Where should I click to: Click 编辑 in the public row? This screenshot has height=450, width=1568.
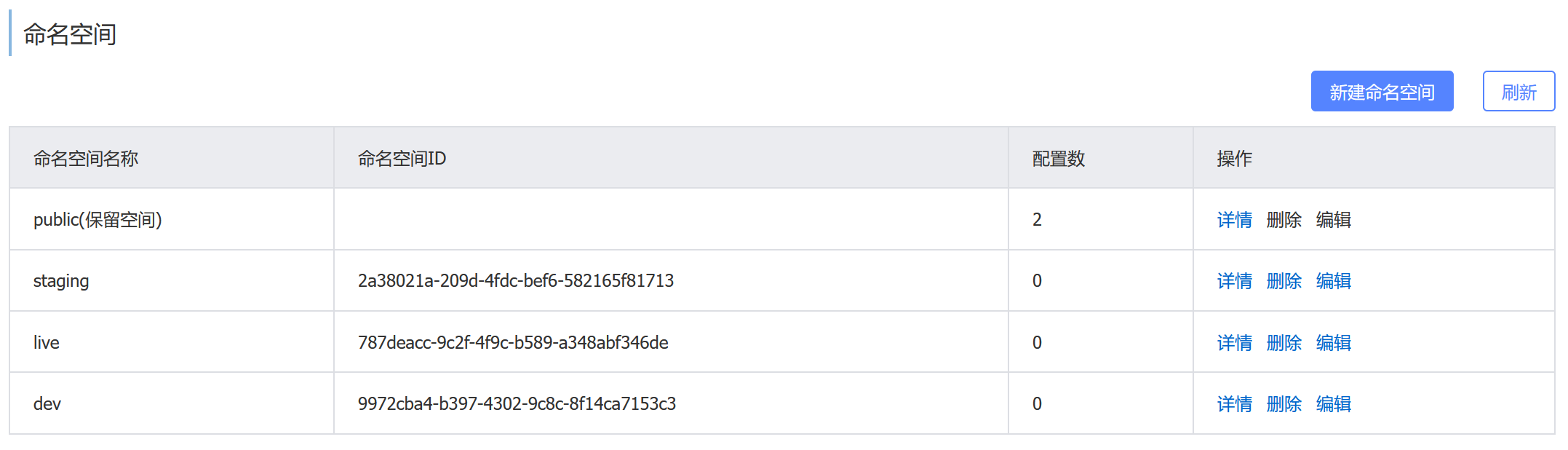click(x=1334, y=219)
